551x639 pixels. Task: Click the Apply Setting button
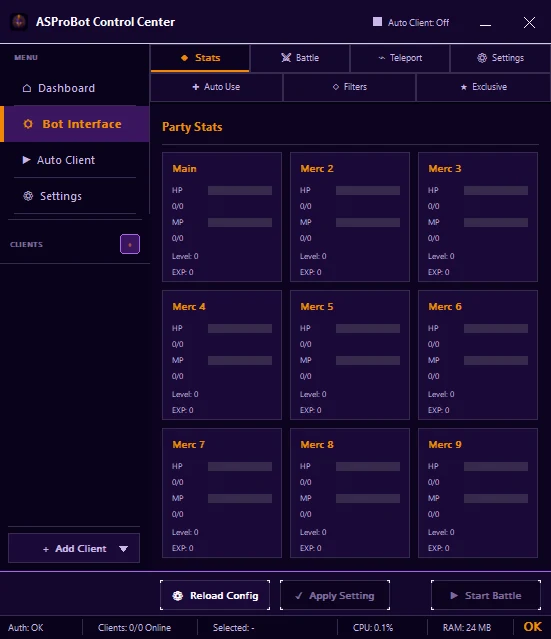[x=335, y=595]
